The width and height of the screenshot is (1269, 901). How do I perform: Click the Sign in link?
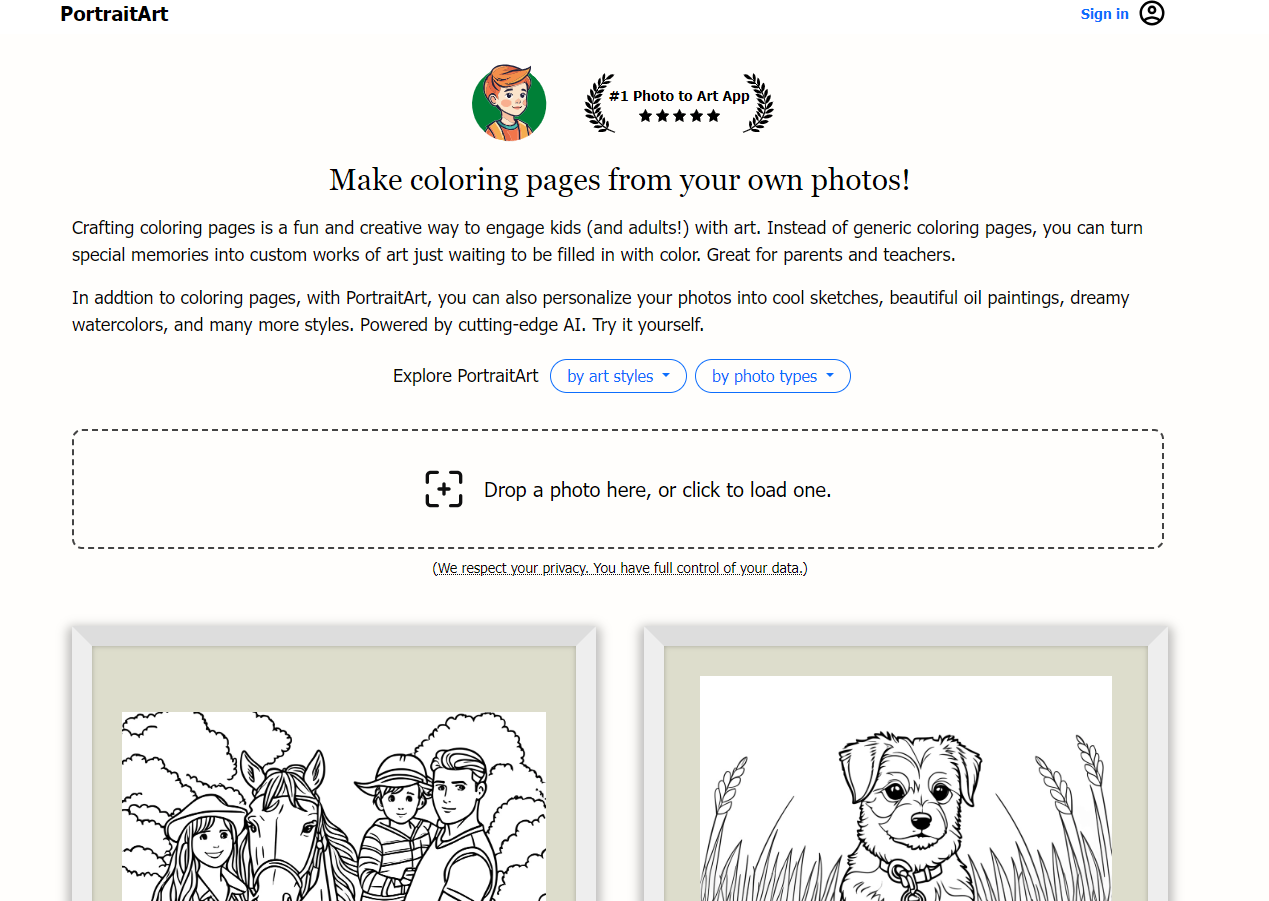point(1104,14)
